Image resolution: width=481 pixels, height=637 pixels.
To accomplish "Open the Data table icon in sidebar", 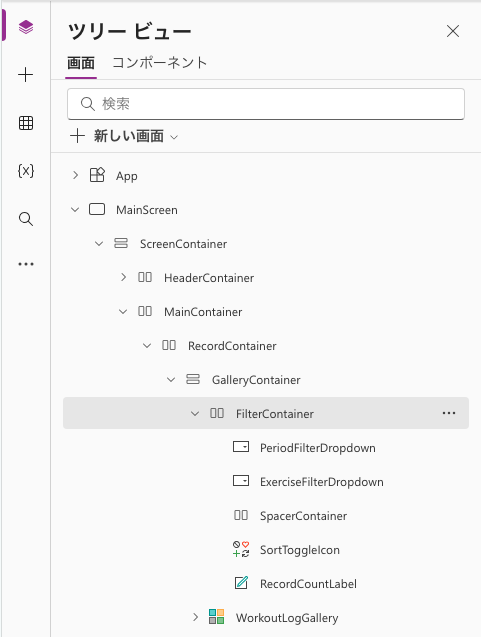I will pos(26,123).
